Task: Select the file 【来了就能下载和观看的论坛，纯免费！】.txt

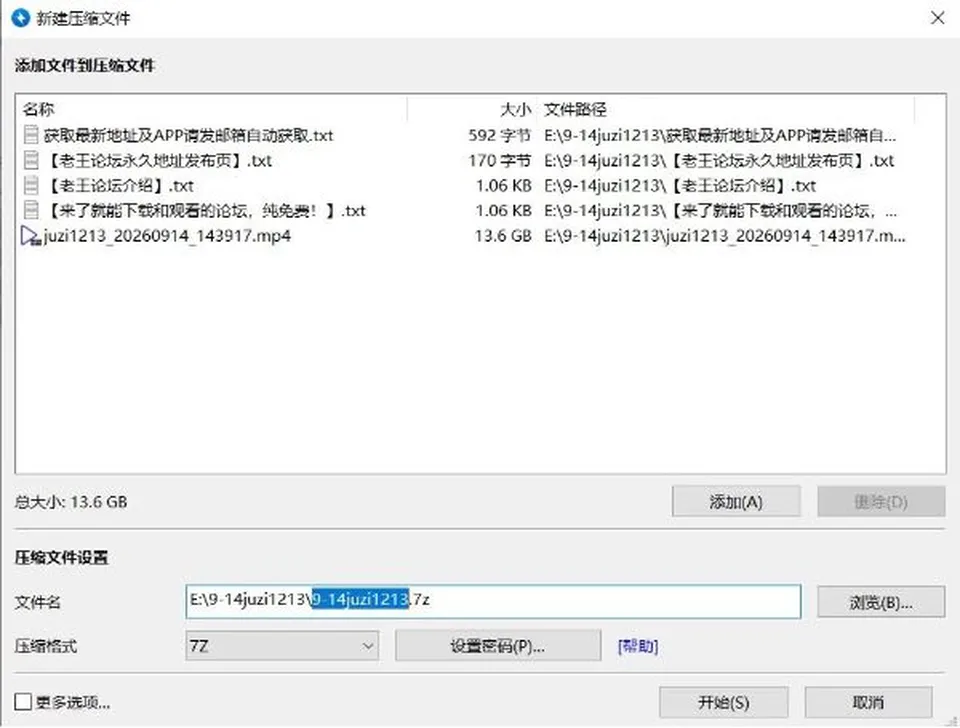Action: coord(204,211)
